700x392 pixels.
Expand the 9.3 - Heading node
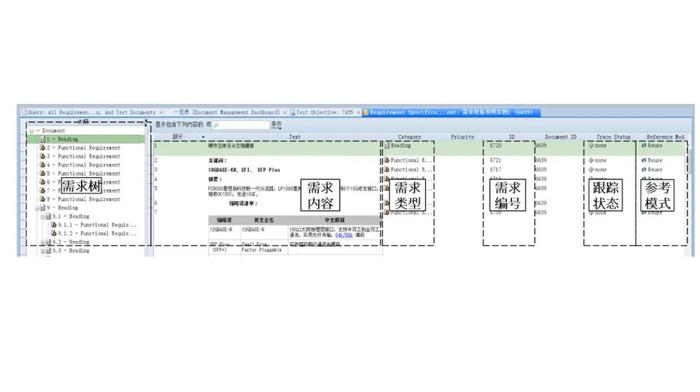tap(43, 251)
